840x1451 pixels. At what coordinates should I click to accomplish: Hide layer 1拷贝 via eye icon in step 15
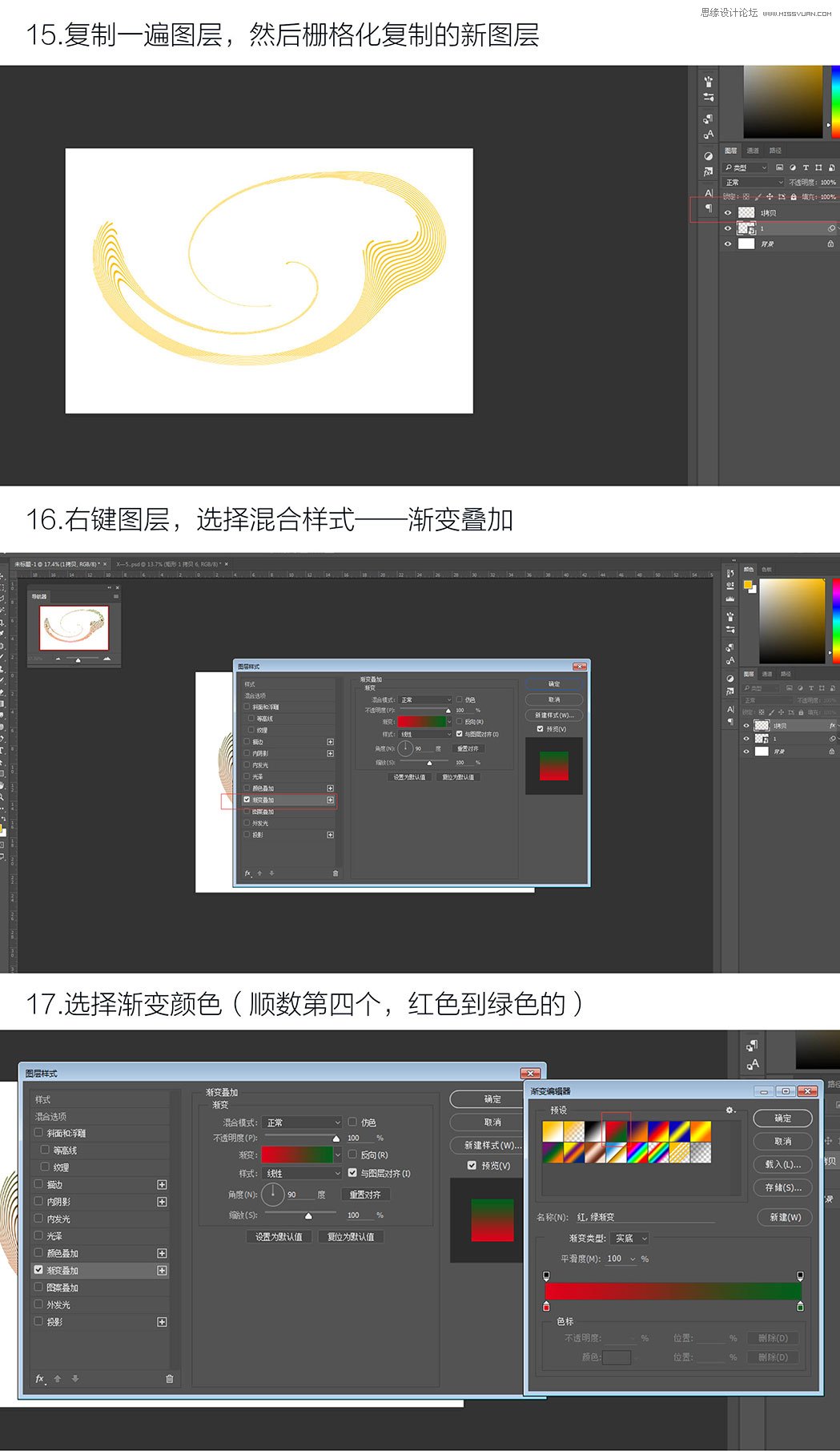pyautogui.click(x=728, y=213)
